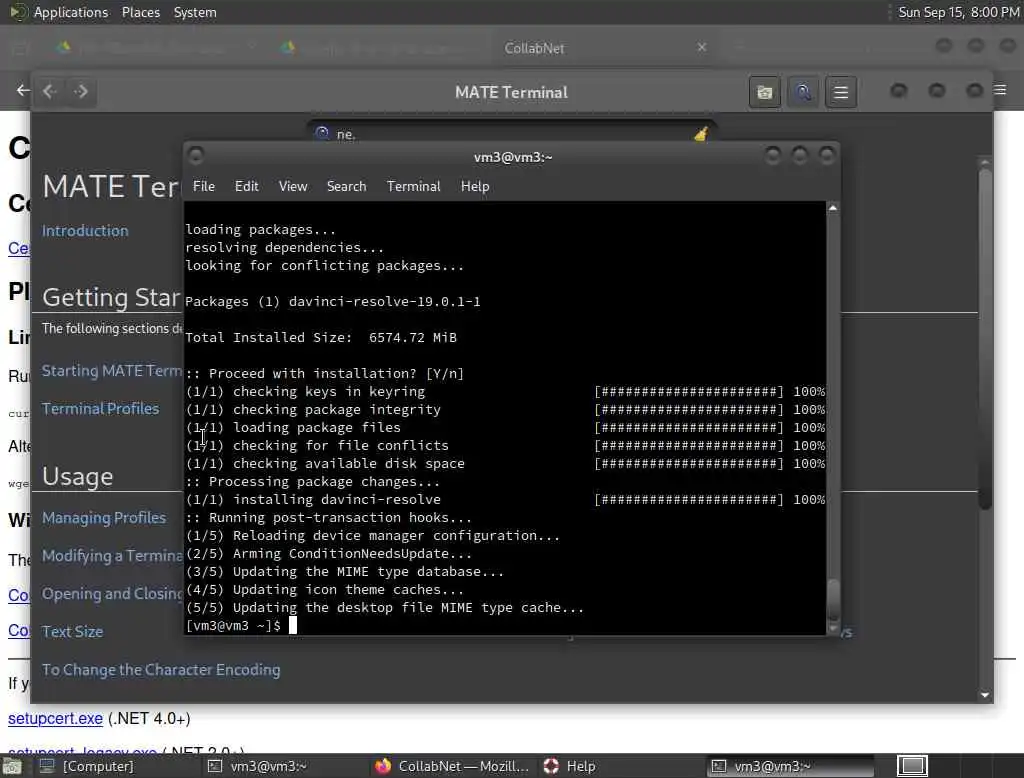The height and width of the screenshot is (778, 1024).
Task: Click the search icon in Help viewer
Action: click(x=803, y=92)
